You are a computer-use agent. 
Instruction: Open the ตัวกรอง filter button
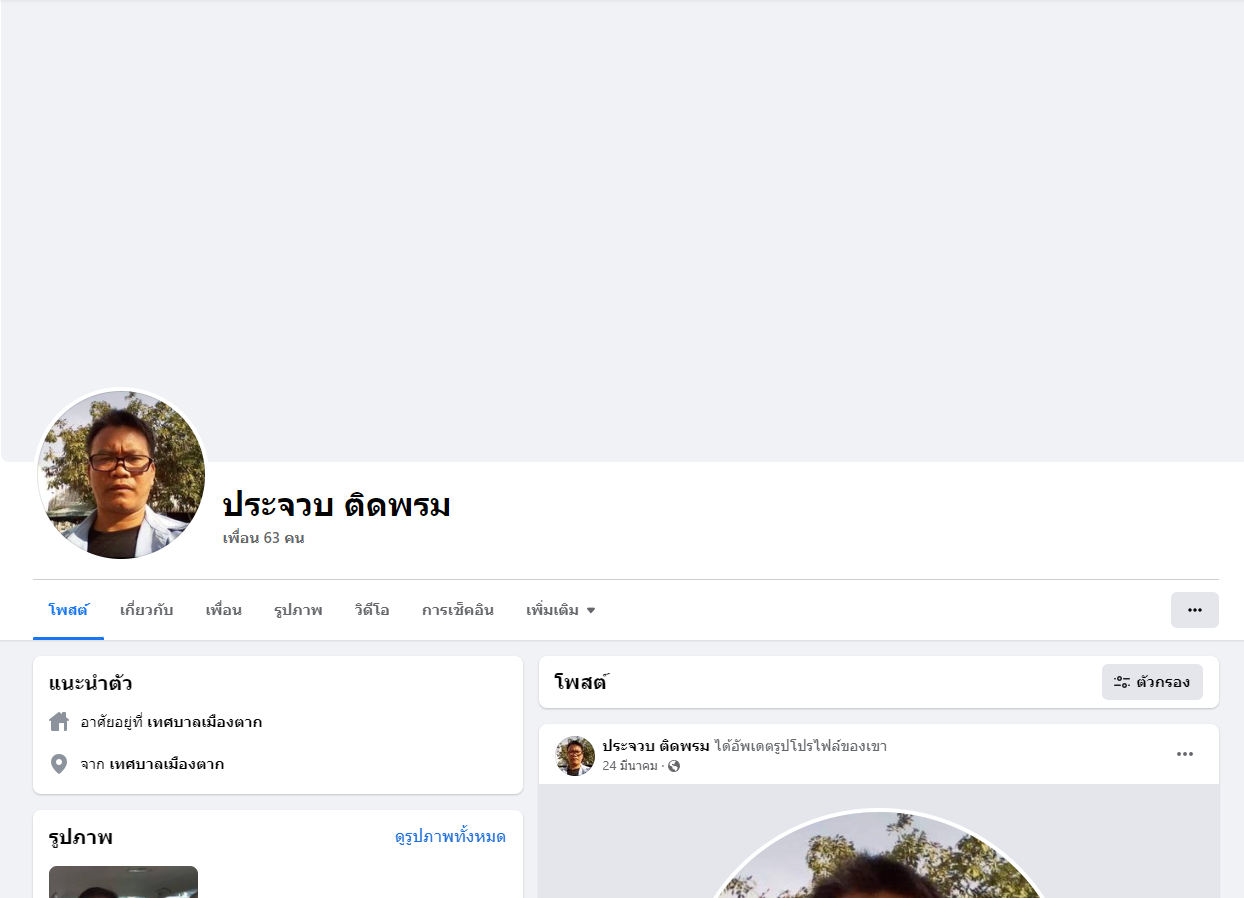(1152, 682)
